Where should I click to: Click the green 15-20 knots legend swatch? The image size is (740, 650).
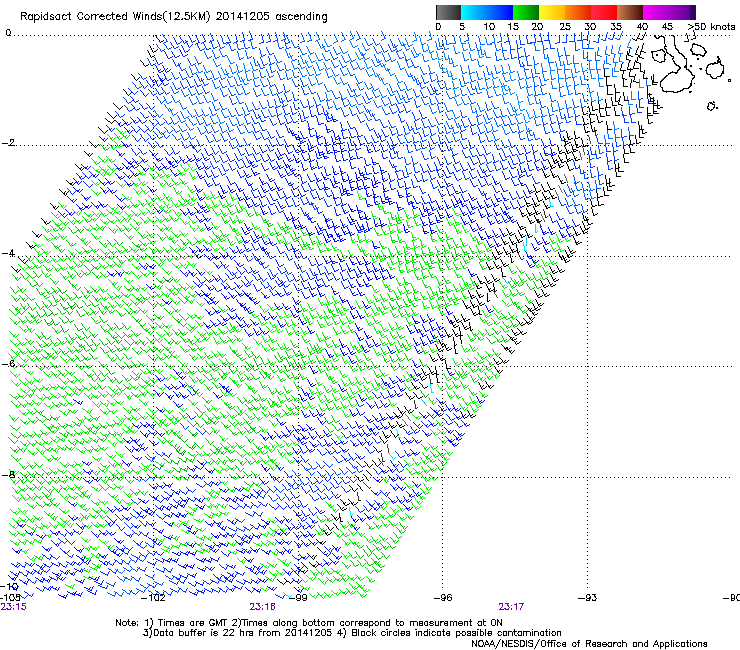526,12
